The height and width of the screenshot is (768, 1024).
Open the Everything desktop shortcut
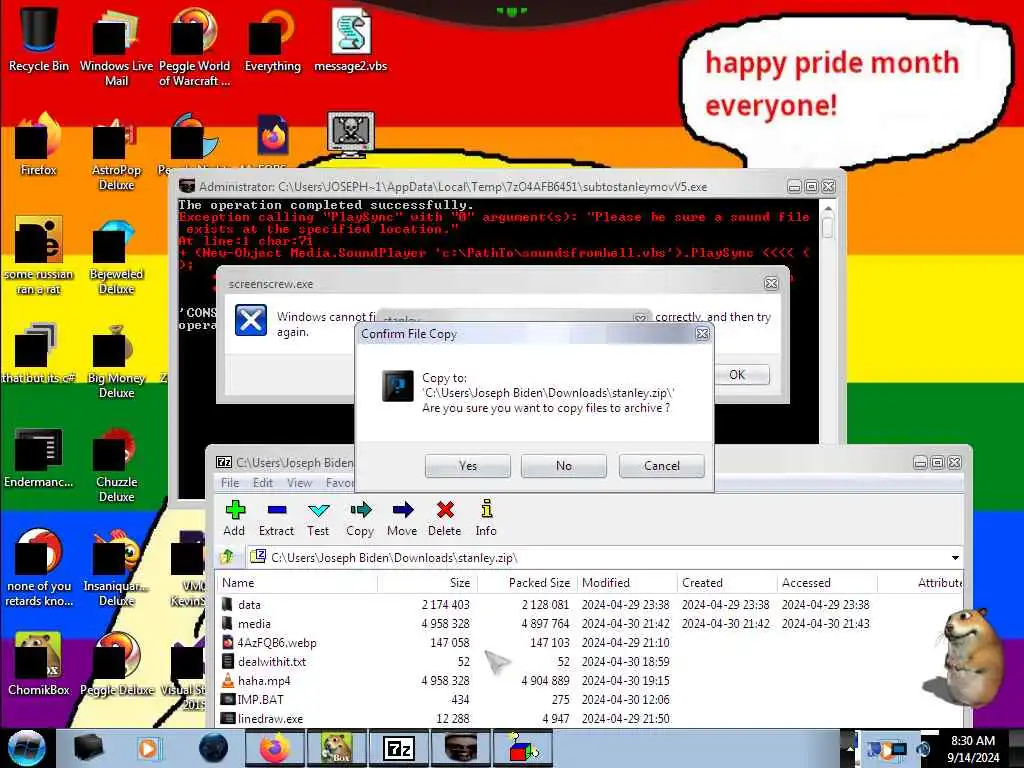coord(273,40)
